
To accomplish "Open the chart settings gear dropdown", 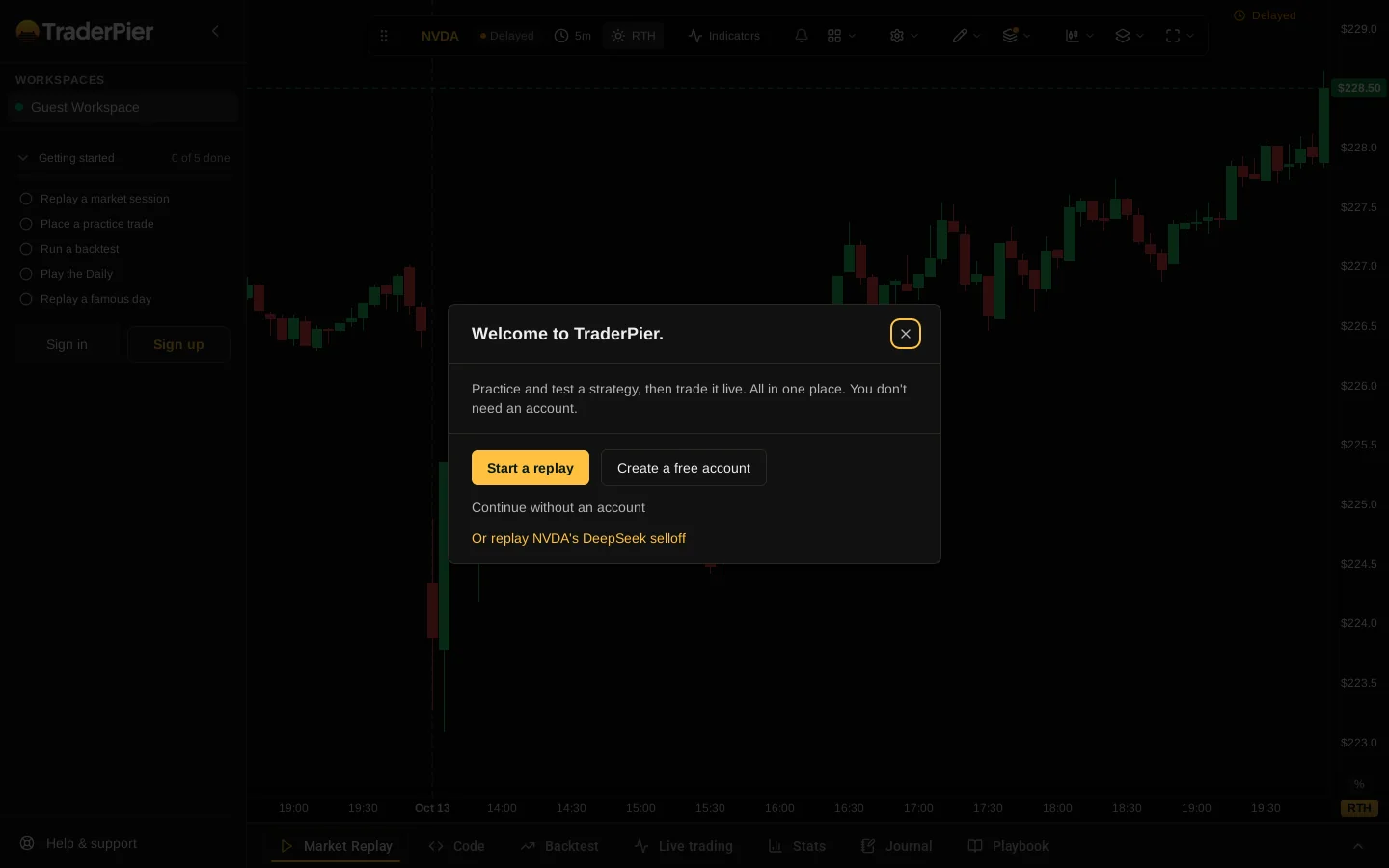I will pyautogui.click(x=904, y=36).
